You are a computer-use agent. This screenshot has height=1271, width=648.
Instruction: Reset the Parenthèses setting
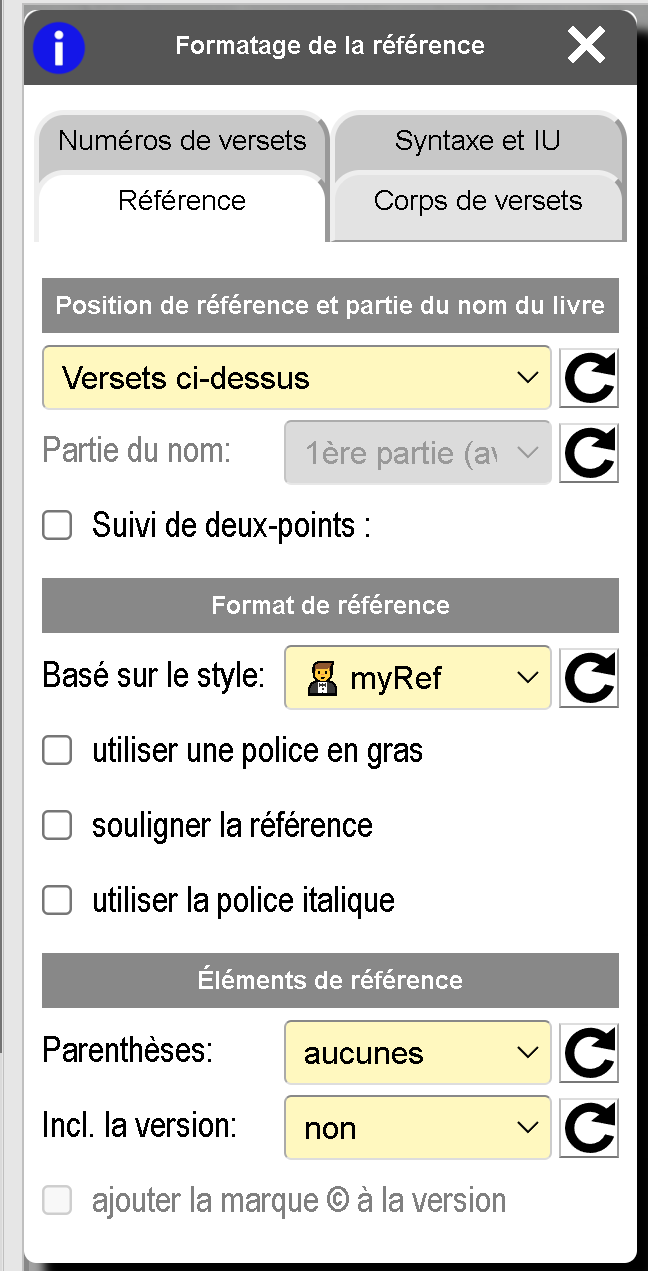click(x=588, y=1053)
